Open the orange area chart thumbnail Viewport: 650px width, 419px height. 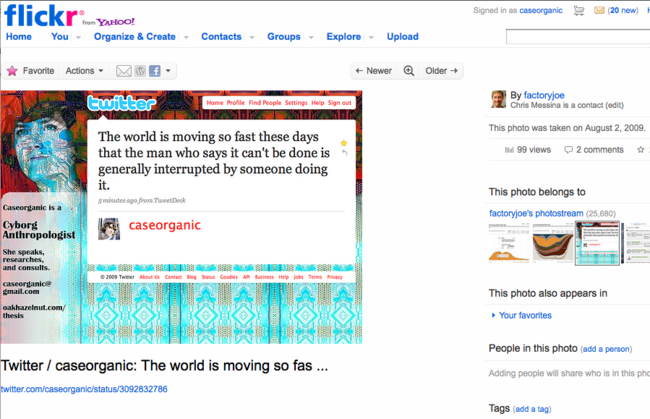[509, 242]
